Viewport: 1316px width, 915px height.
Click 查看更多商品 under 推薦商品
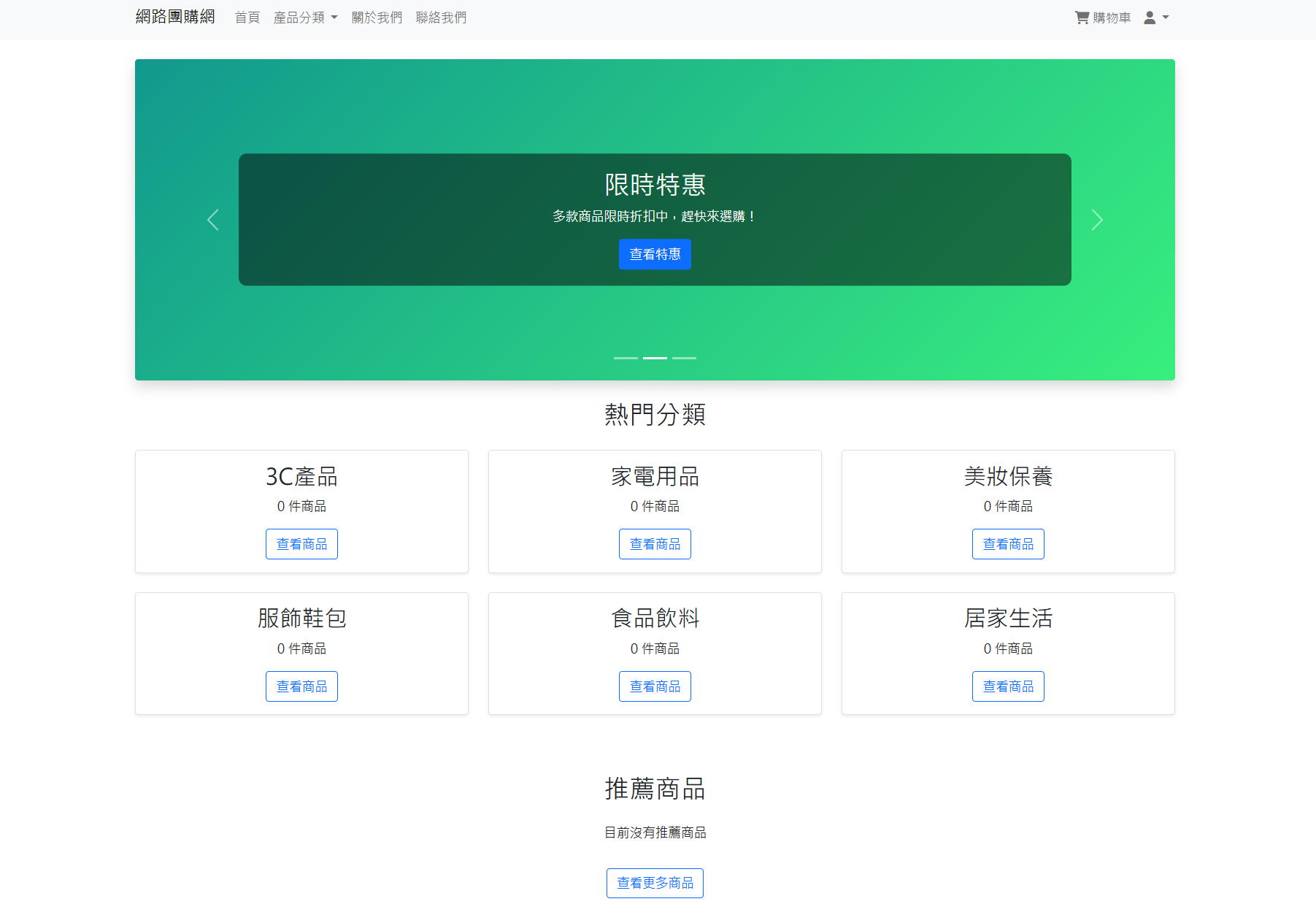tap(654, 882)
